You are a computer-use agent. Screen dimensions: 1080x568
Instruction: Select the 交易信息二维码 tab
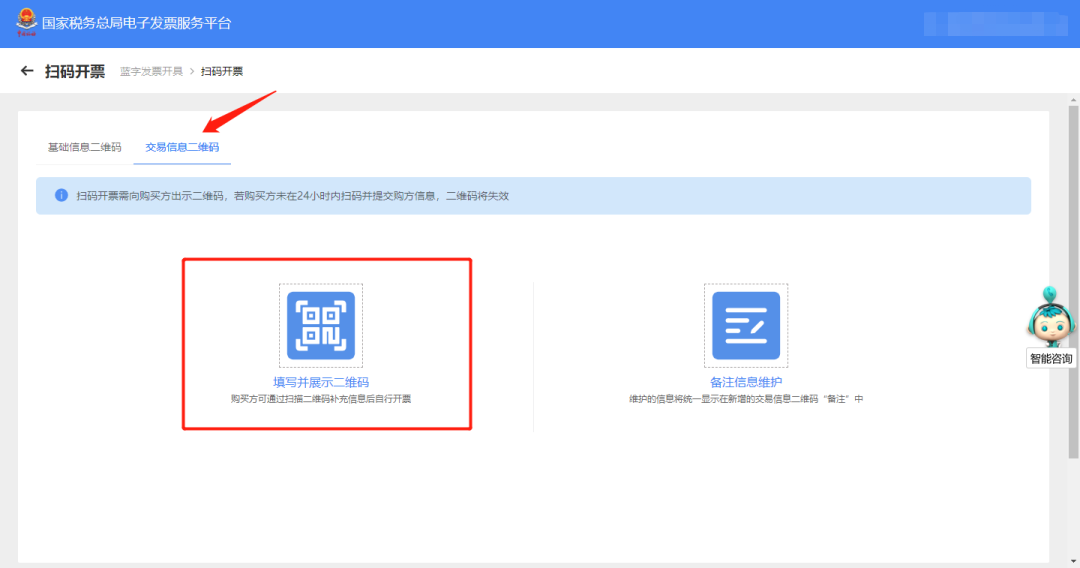point(182,147)
